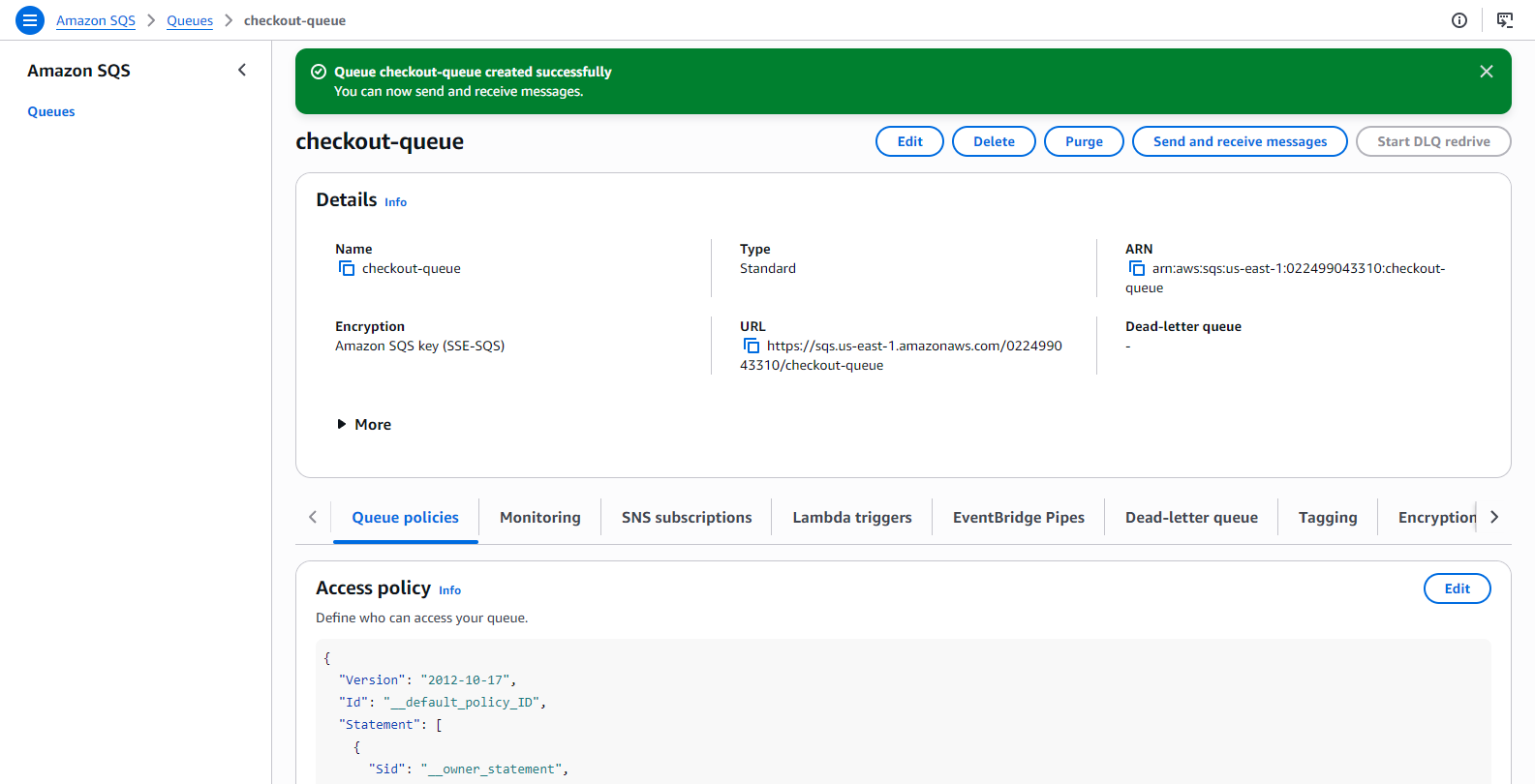1535x784 pixels.
Task: Copy the queue URL
Action: click(x=751, y=346)
